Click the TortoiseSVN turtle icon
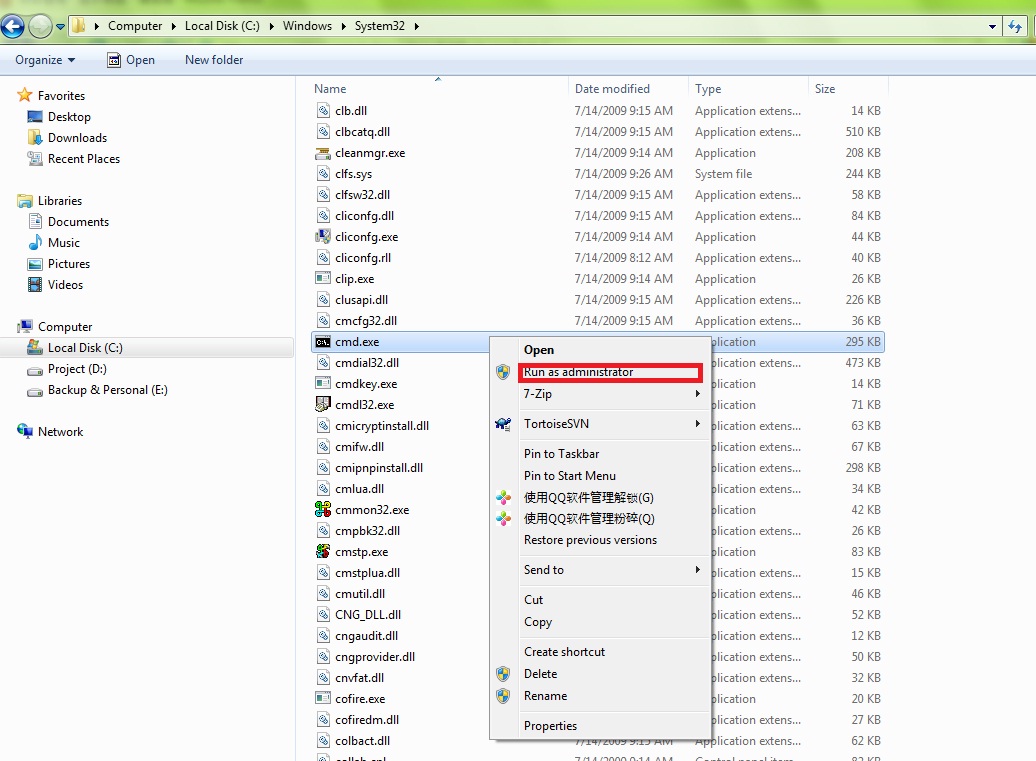Viewport: 1036px width, 761px height. (503, 424)
